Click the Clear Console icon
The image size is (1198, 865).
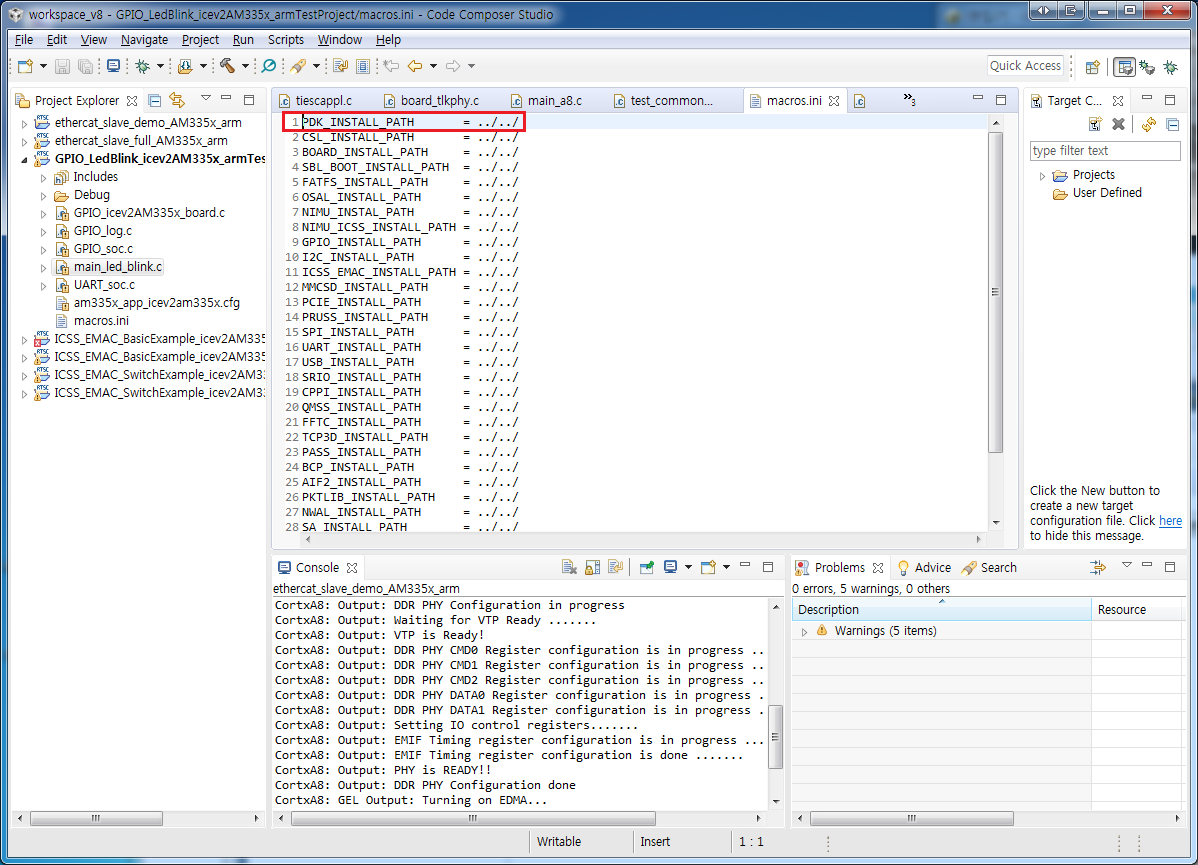click(x=568, y=567)
